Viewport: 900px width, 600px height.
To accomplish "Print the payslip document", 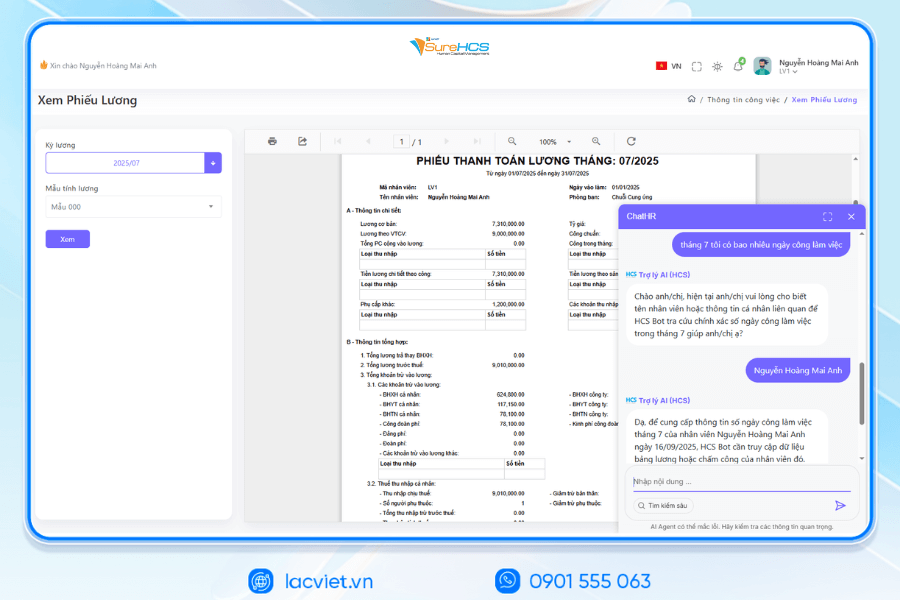I will [272, 142].
